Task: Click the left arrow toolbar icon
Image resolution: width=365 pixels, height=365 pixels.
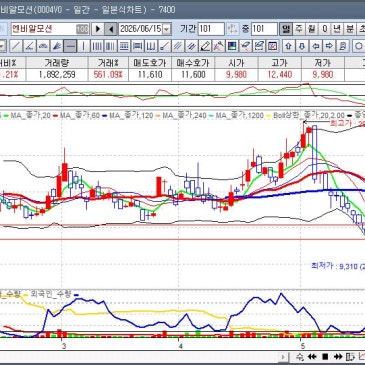Action: pyautogui.click(x=315, y=46)
